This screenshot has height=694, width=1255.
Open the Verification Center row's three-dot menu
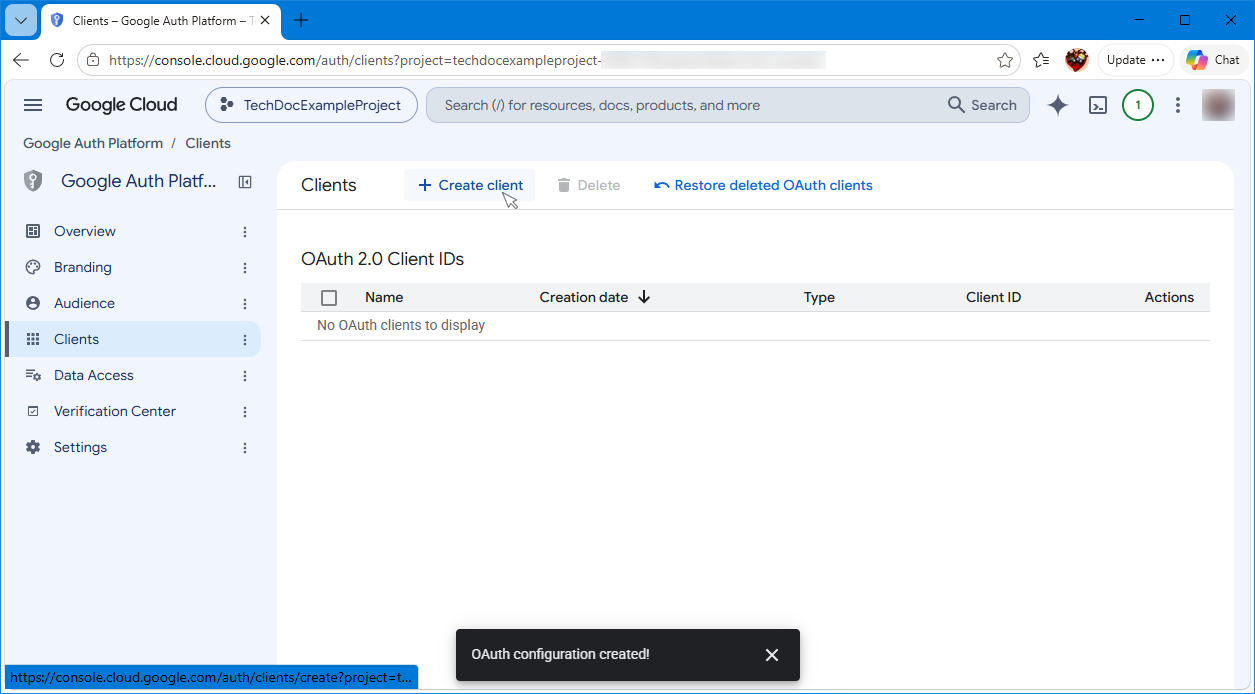(x=245, y=412)
